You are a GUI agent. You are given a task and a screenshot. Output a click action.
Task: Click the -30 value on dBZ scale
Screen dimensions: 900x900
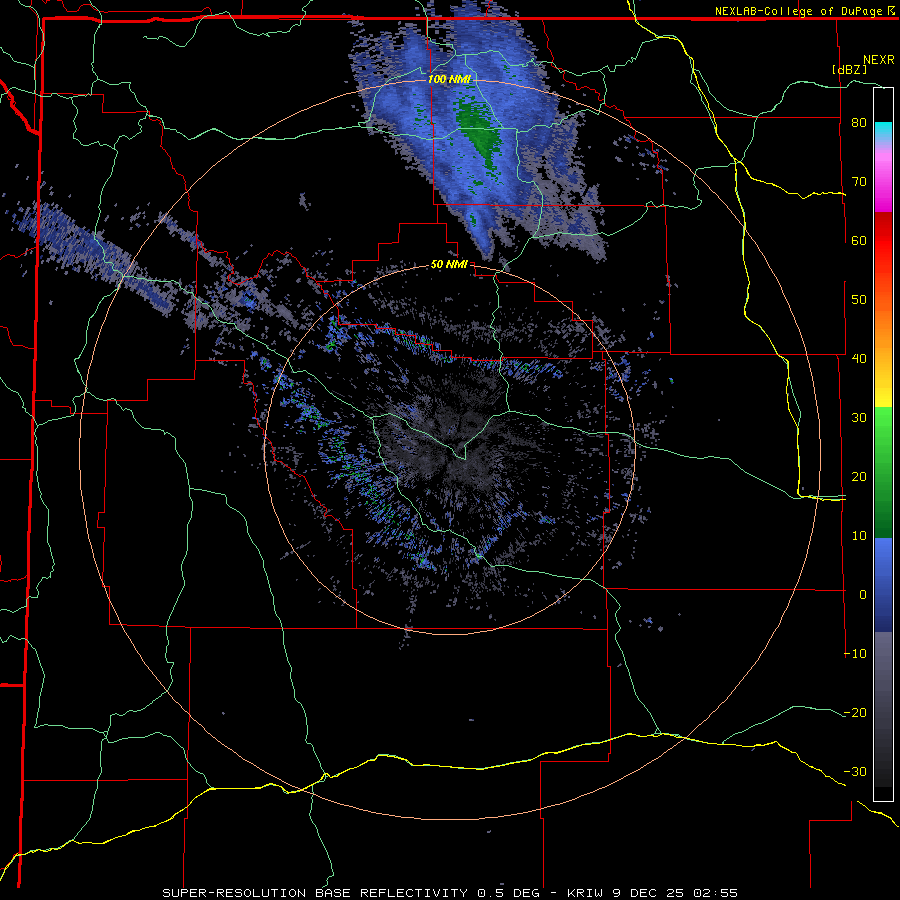click(x=855, y=772)
